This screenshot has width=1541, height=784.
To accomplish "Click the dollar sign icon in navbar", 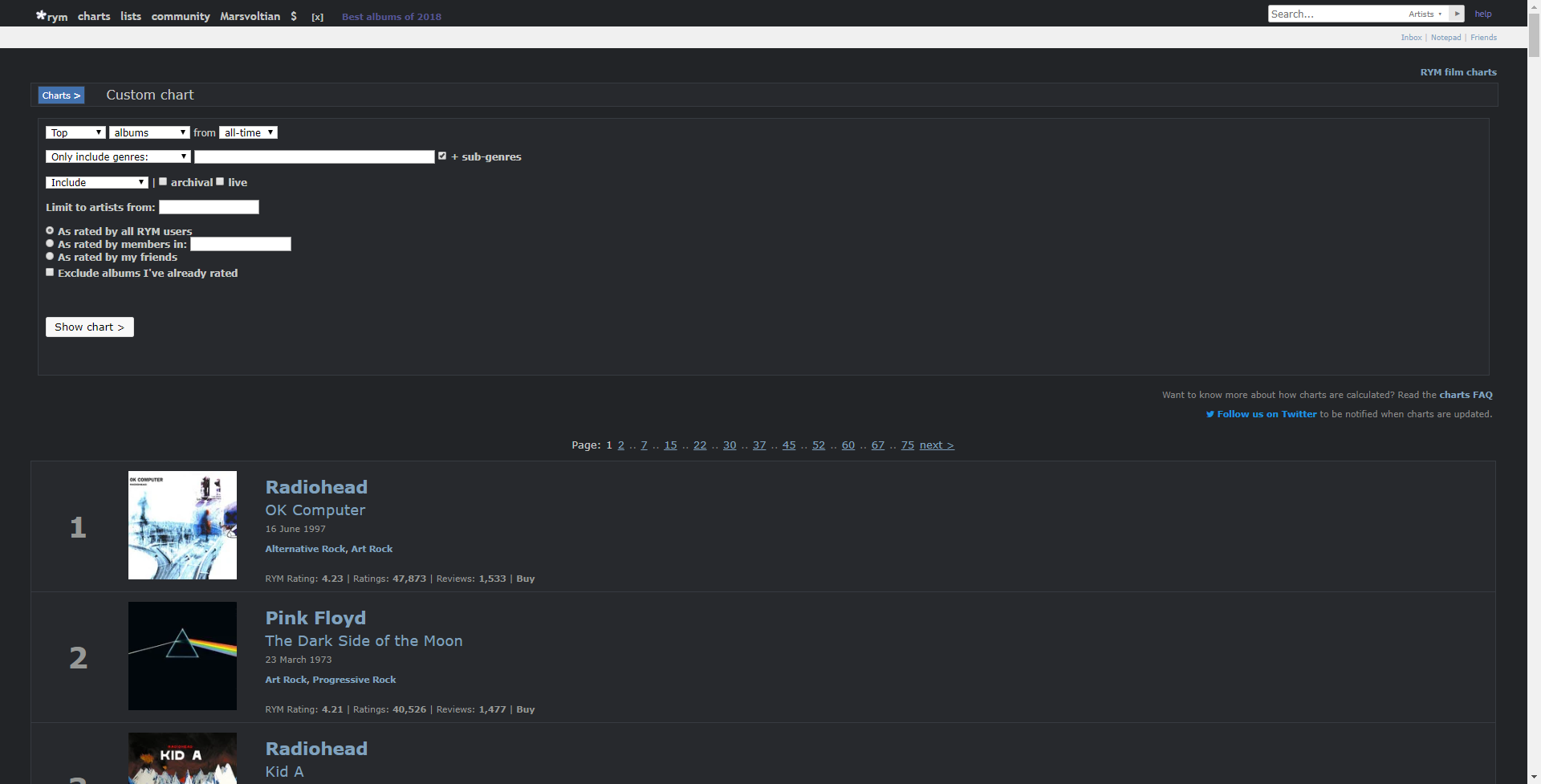I will tap(294, 16).
